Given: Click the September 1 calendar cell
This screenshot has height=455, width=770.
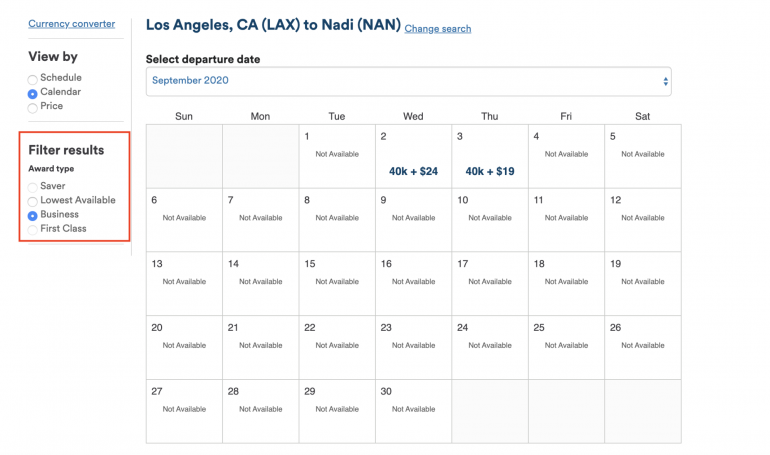Looking at the screenshot, I should [x=337, y=155].
